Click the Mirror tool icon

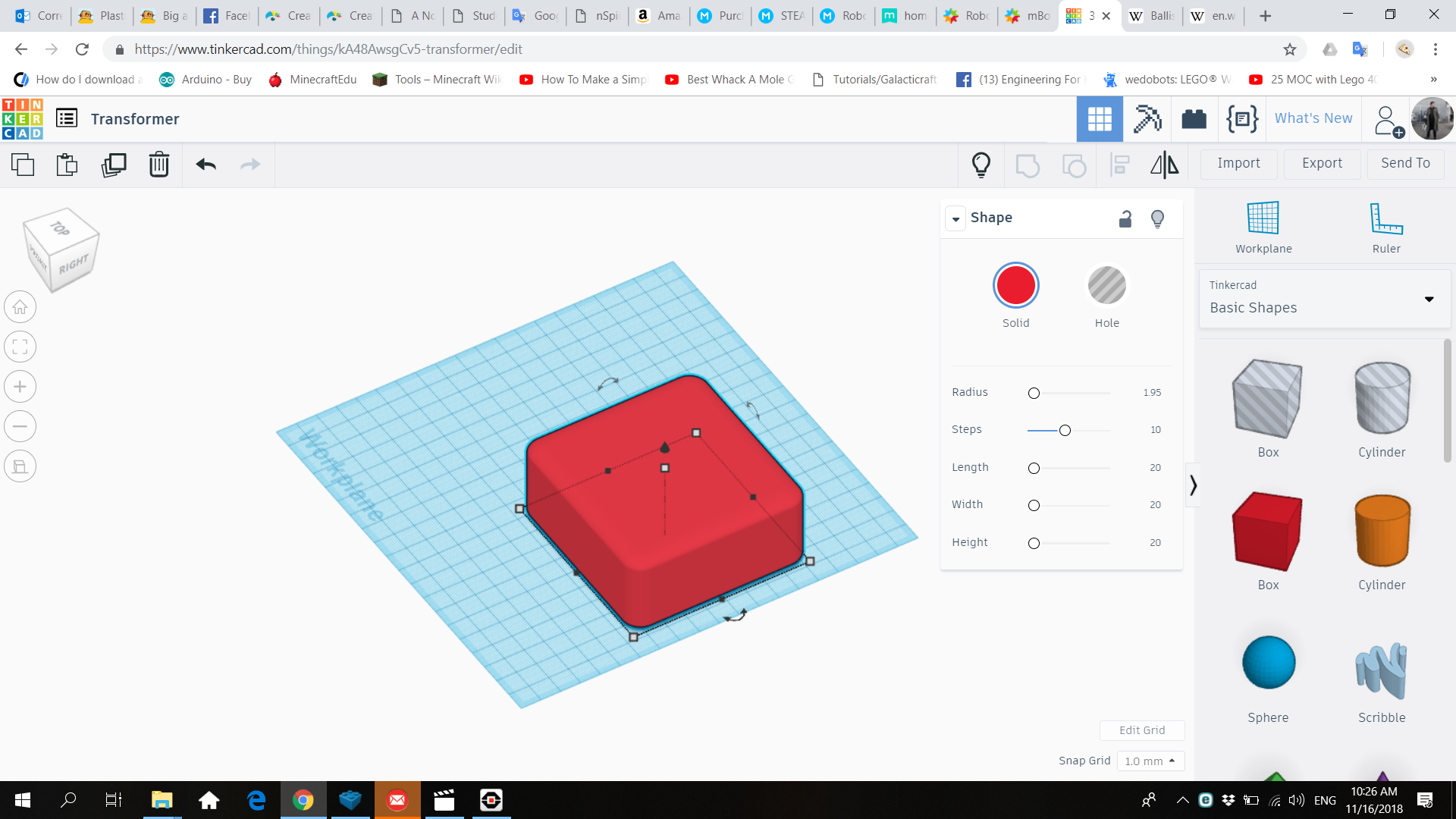1164,165
